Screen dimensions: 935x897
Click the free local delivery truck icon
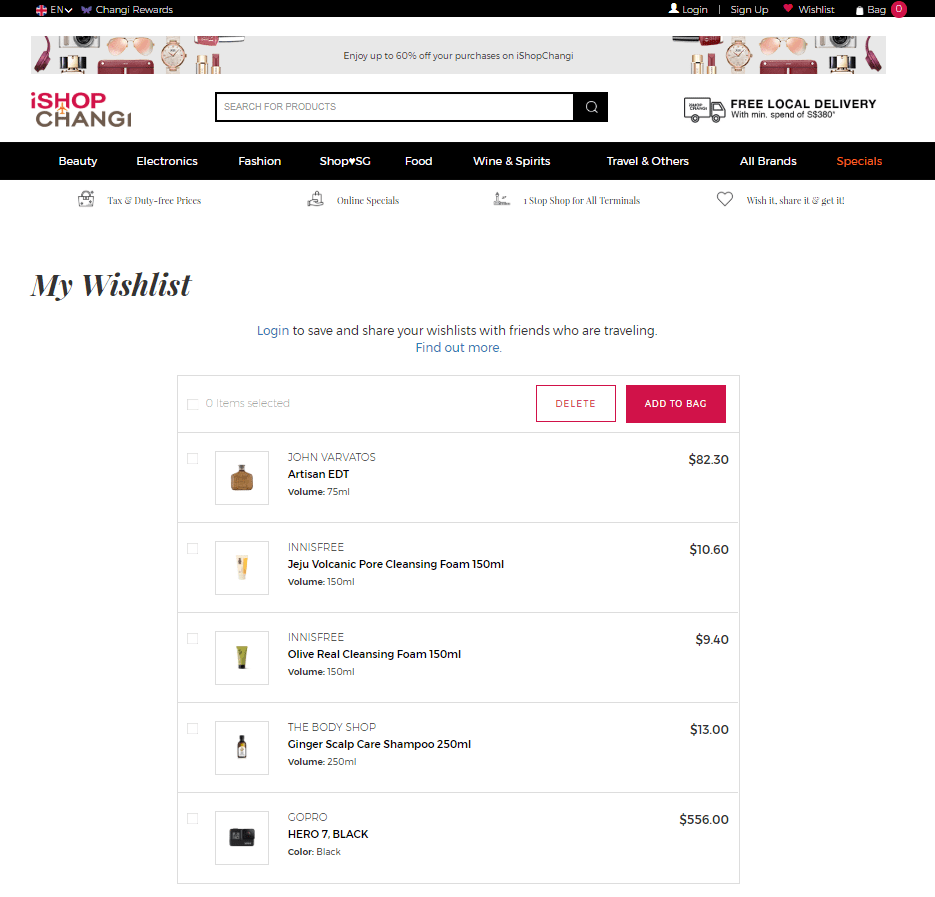tap(704, 110)
